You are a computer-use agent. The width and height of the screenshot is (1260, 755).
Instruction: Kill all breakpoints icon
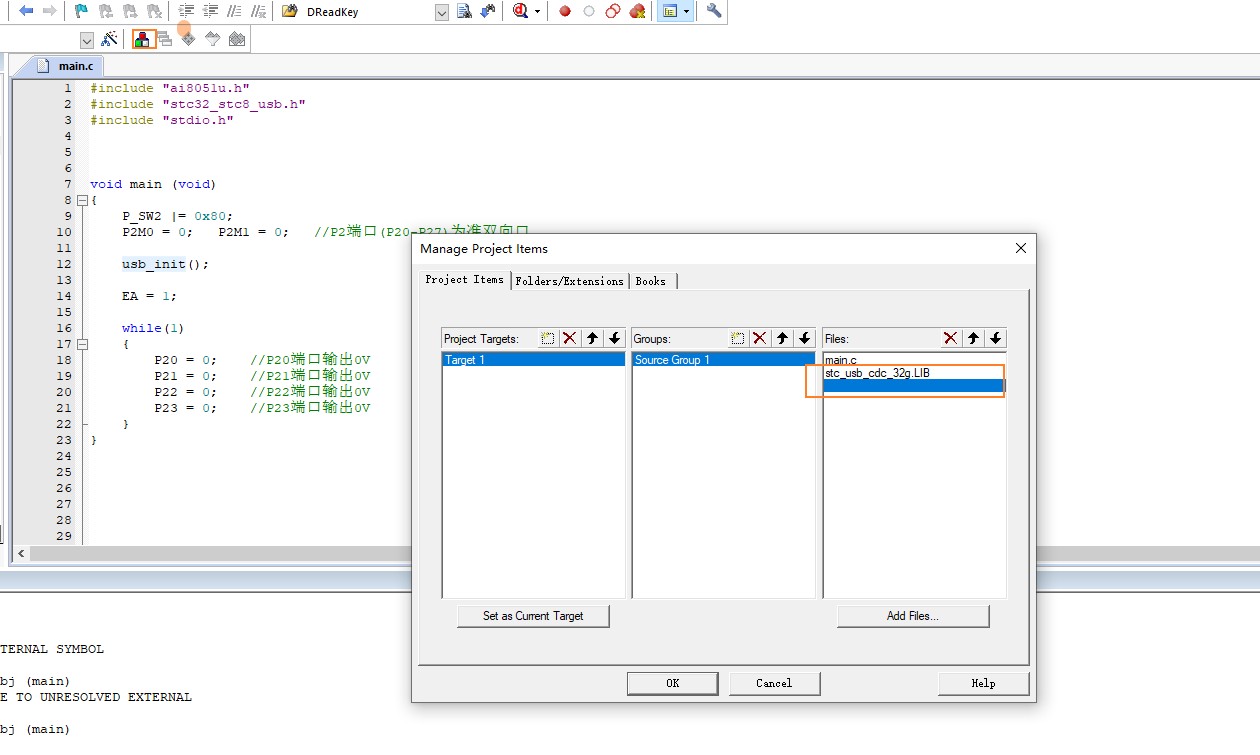637,11
